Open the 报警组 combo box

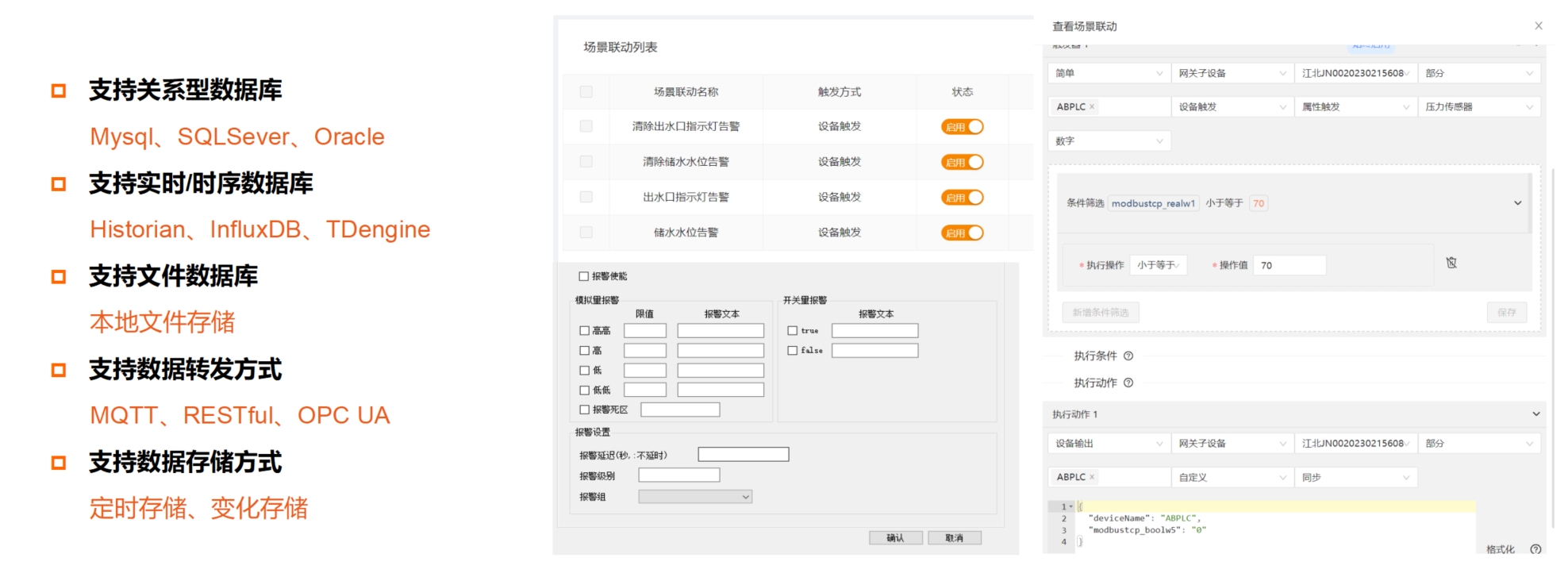tap(695, 497)
